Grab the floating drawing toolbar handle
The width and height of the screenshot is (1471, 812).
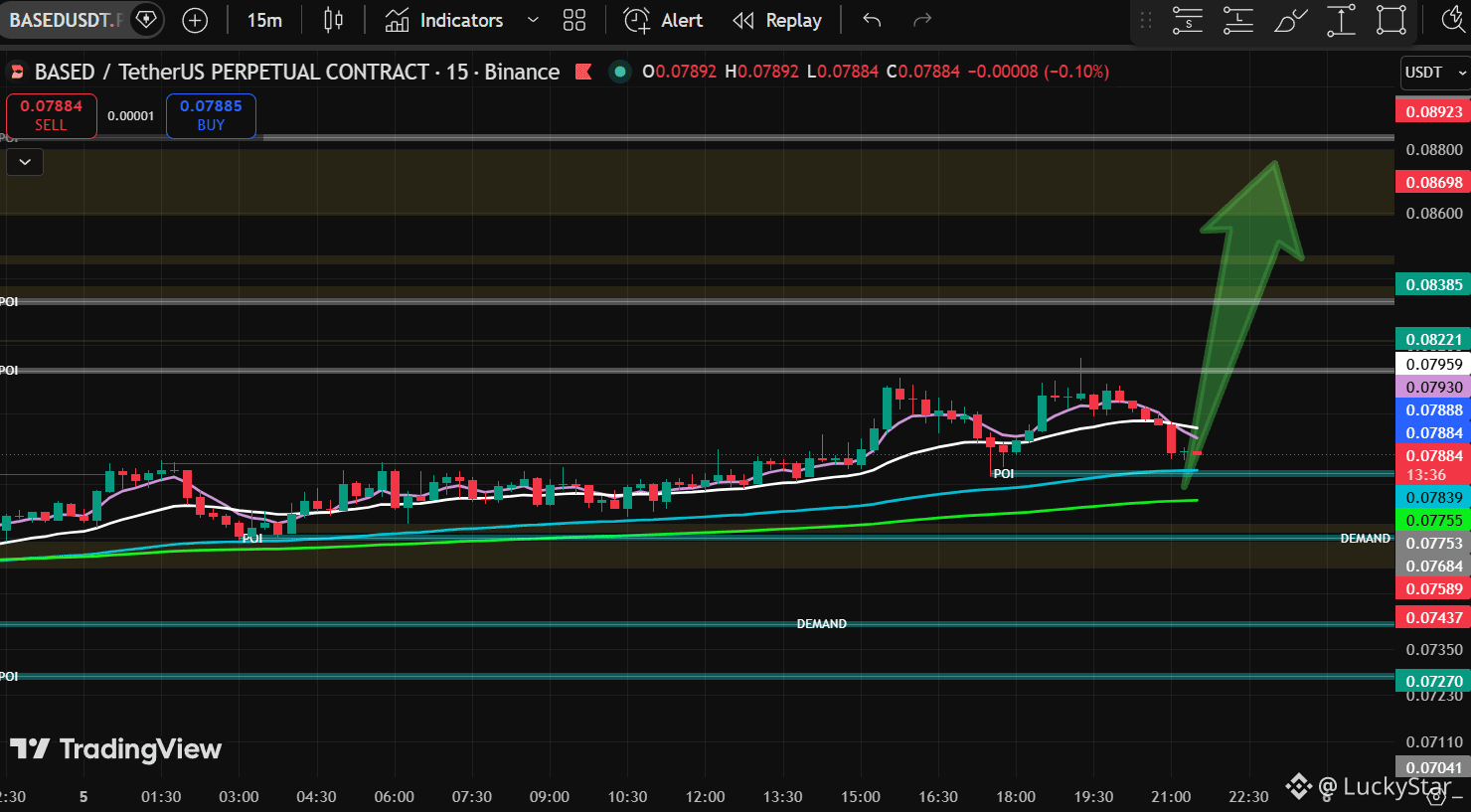pyautogui.click(x=1146, y=20)
